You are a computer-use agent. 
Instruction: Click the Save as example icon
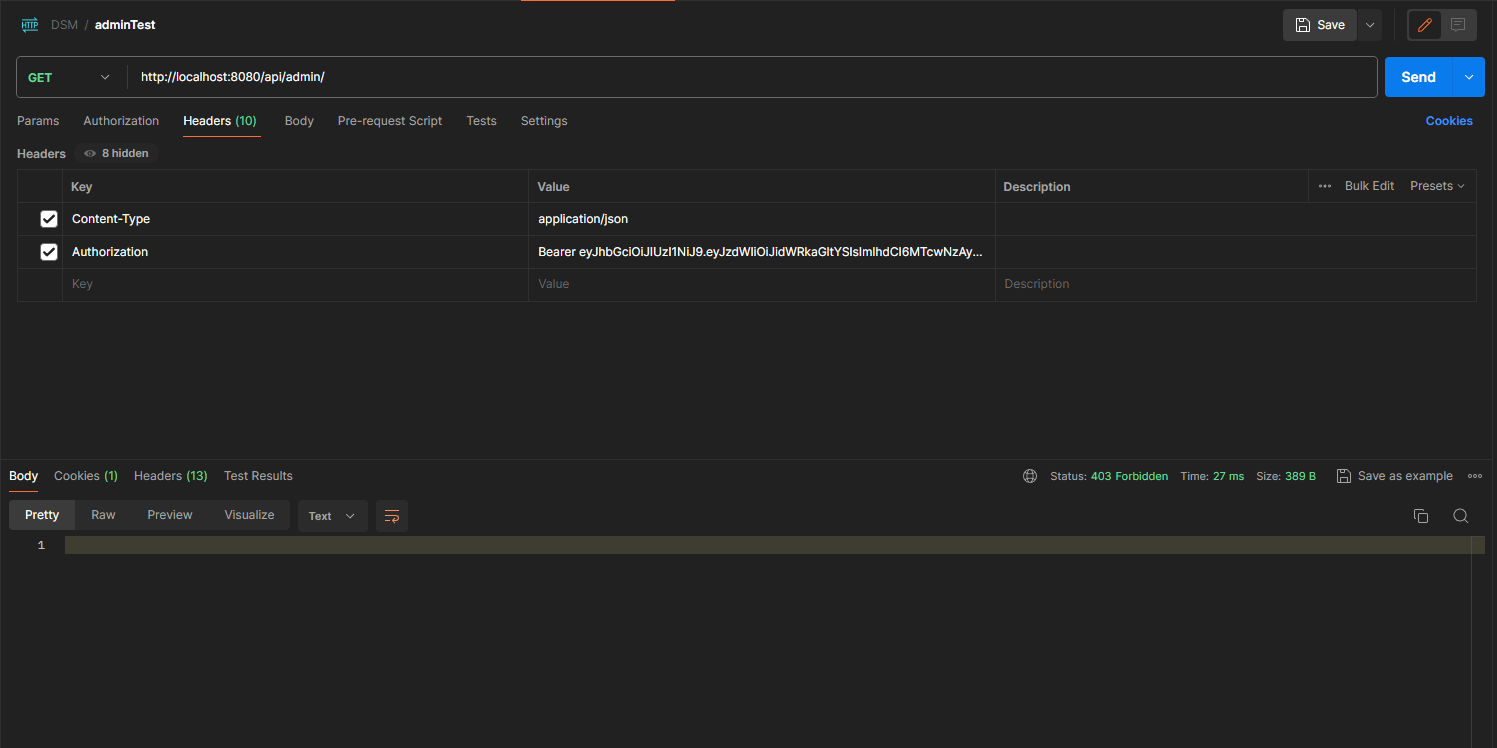pyautogui.click(x=1344, y=476)
